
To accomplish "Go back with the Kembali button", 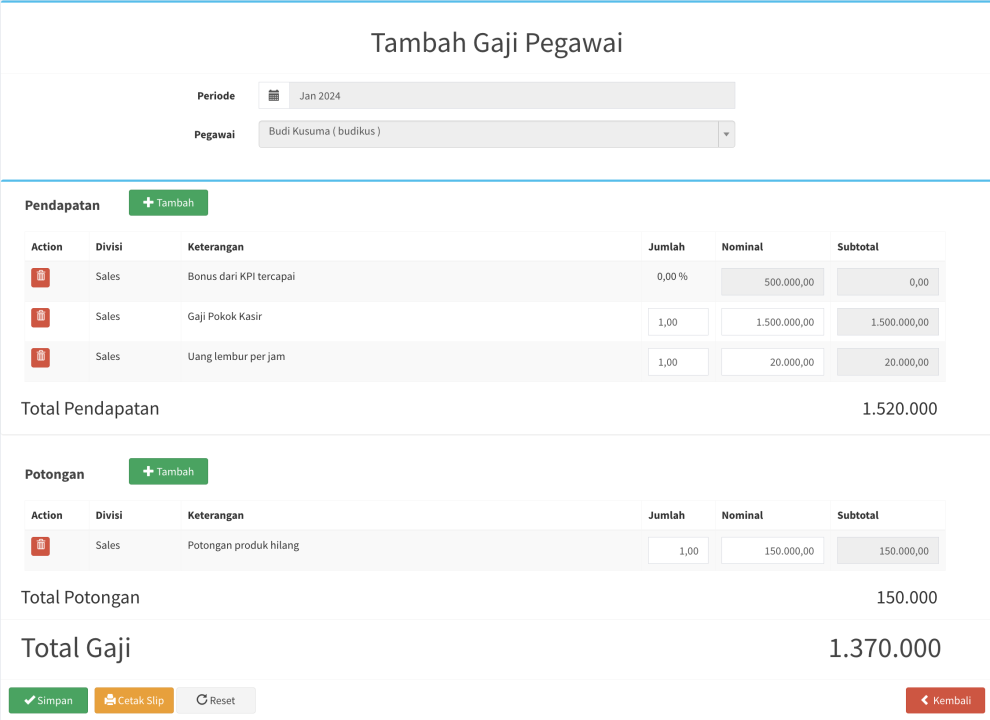I will pyautogui.click(x=945, y=700).
